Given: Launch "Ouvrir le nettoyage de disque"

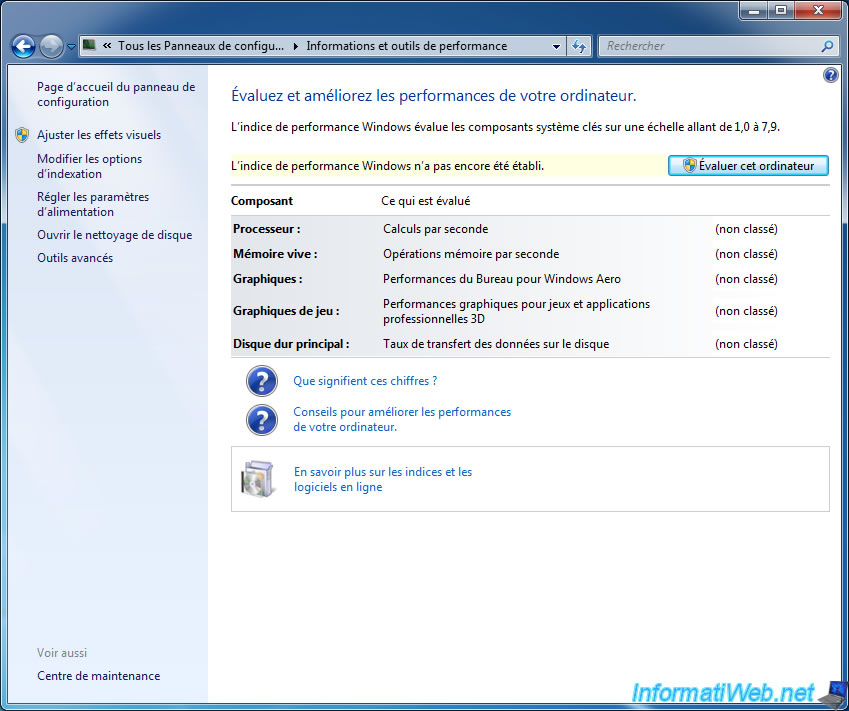Looking at the screenshot, I should (114, 235).
